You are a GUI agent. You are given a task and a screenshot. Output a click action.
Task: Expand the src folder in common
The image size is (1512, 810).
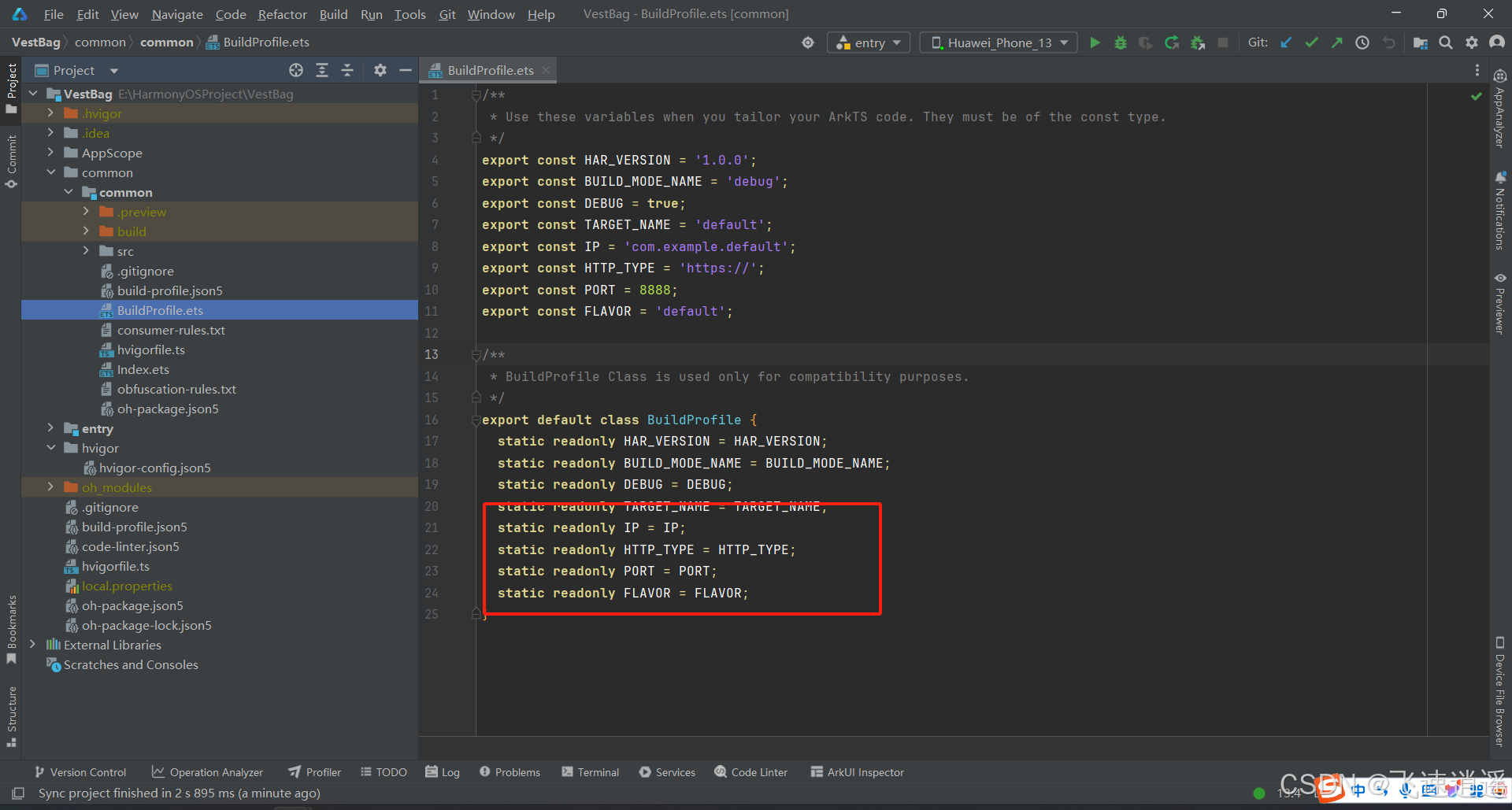coord(86,251)
